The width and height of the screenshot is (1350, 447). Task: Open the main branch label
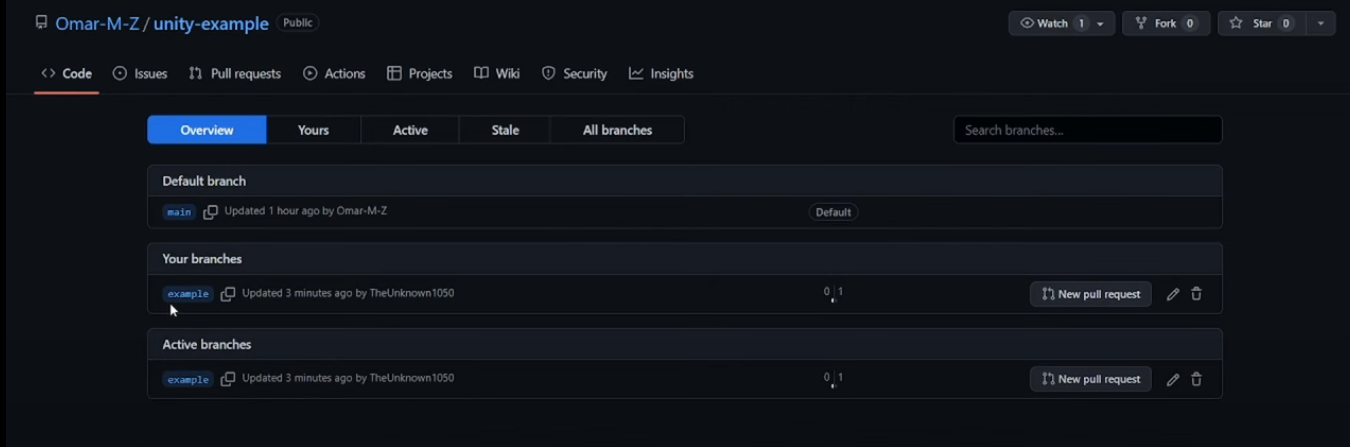coord(179,212)
